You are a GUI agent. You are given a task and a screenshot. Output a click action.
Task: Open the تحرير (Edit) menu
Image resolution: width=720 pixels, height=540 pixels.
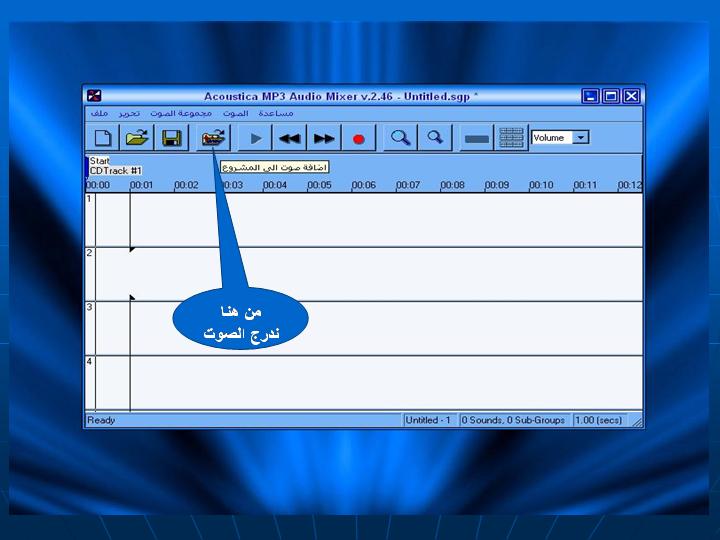129,113
